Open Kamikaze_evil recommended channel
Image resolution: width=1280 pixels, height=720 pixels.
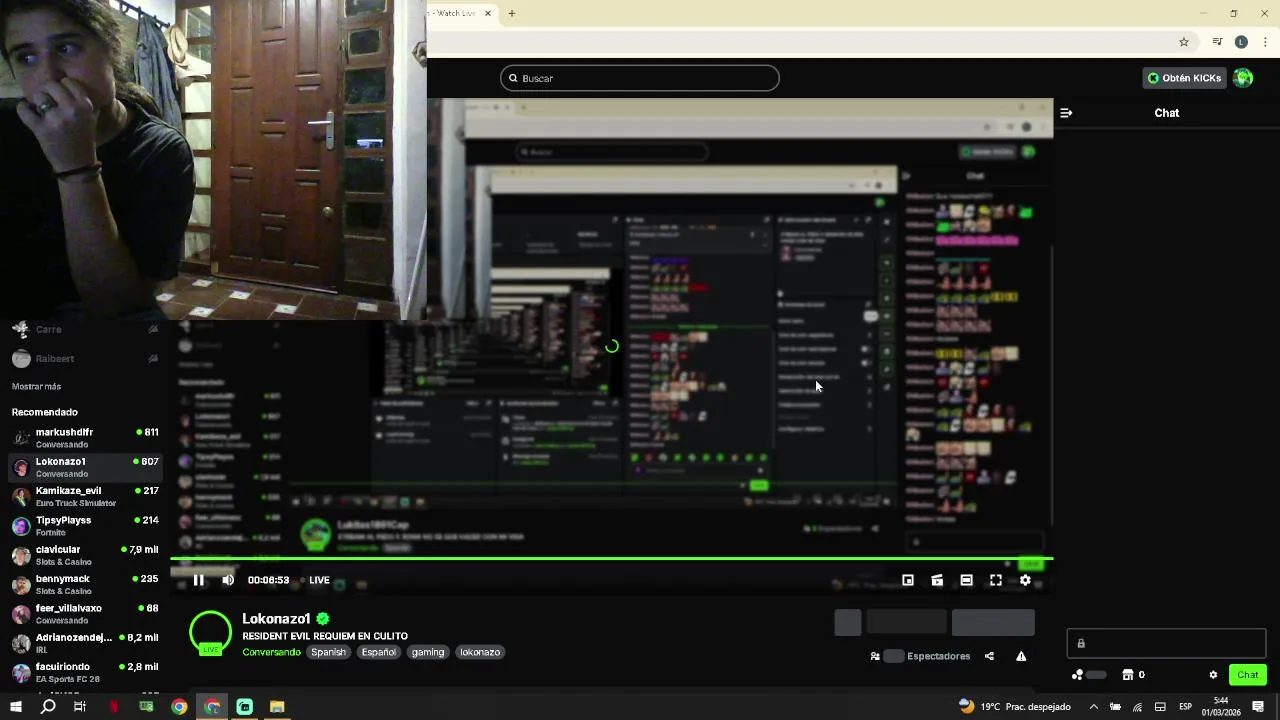click(85, 496)
